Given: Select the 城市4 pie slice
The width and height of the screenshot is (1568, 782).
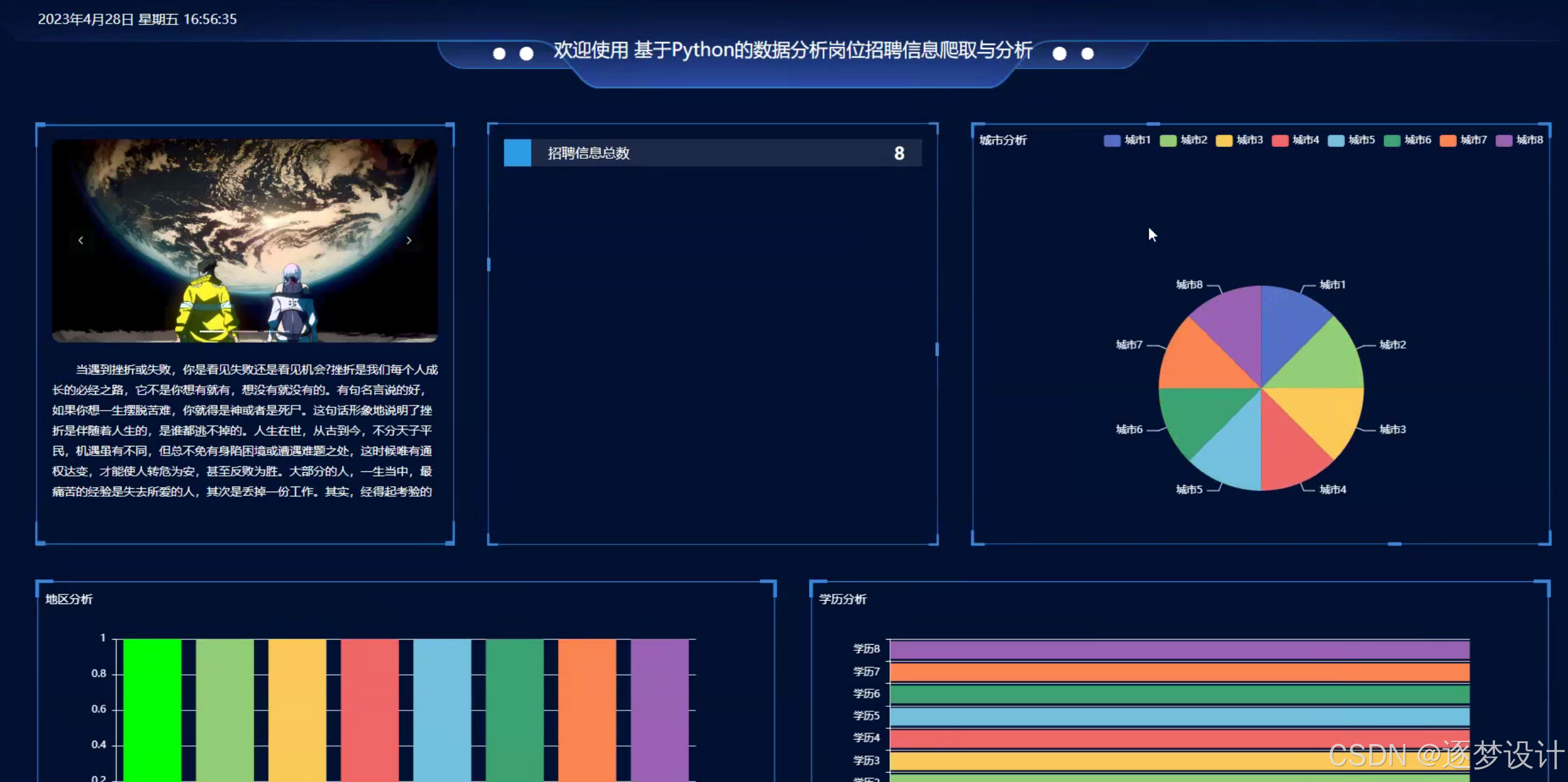Looking at the screenshot, I should pos(1286,448).
